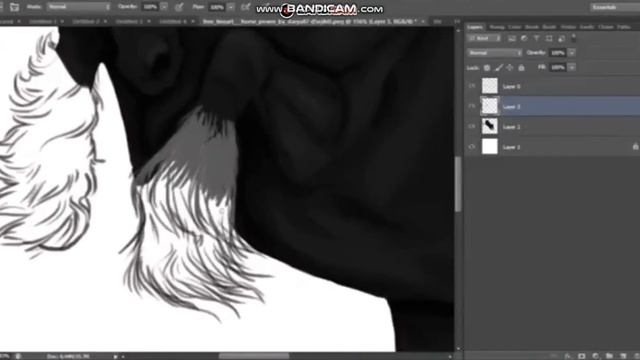Image resolution: width=640 pixels, height=360 pixels.
Task: Open layer Fill slider arrow
Action: point(572,67)
